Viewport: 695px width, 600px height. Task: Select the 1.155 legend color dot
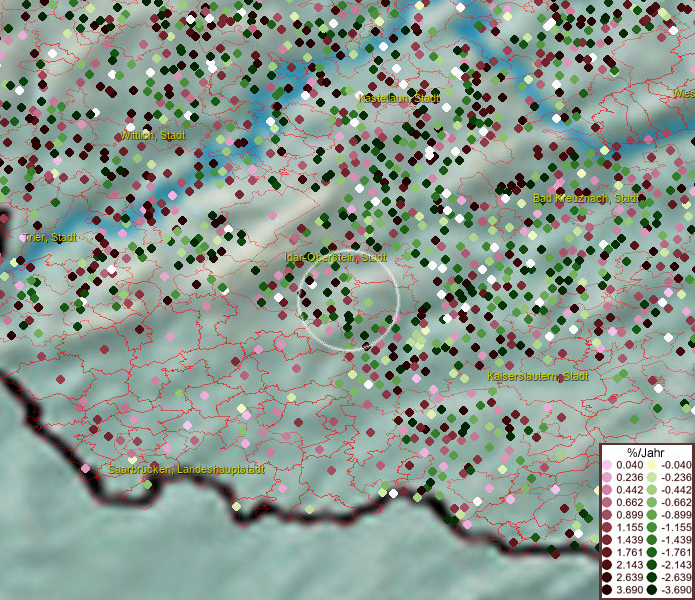[607, 527]
